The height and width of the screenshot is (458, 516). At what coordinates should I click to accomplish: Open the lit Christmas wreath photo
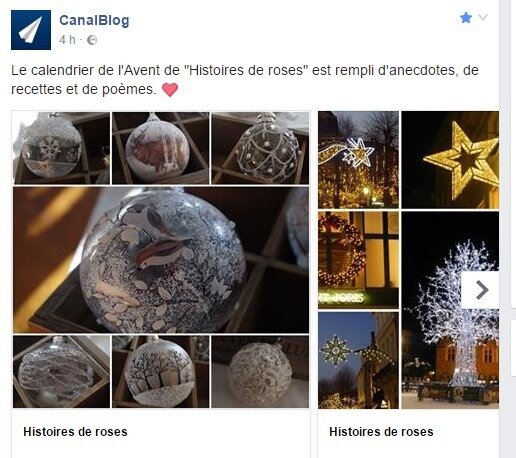[358, 260]
